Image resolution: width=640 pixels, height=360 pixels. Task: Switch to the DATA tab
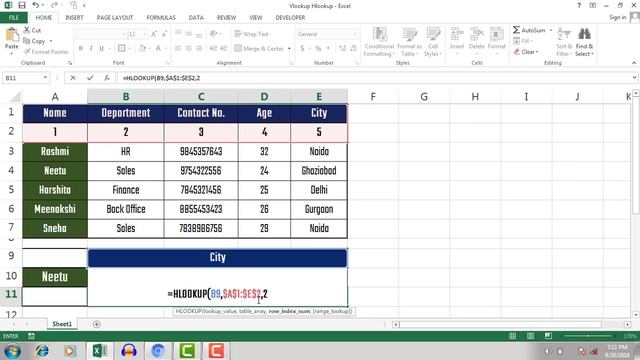(196, 18)
